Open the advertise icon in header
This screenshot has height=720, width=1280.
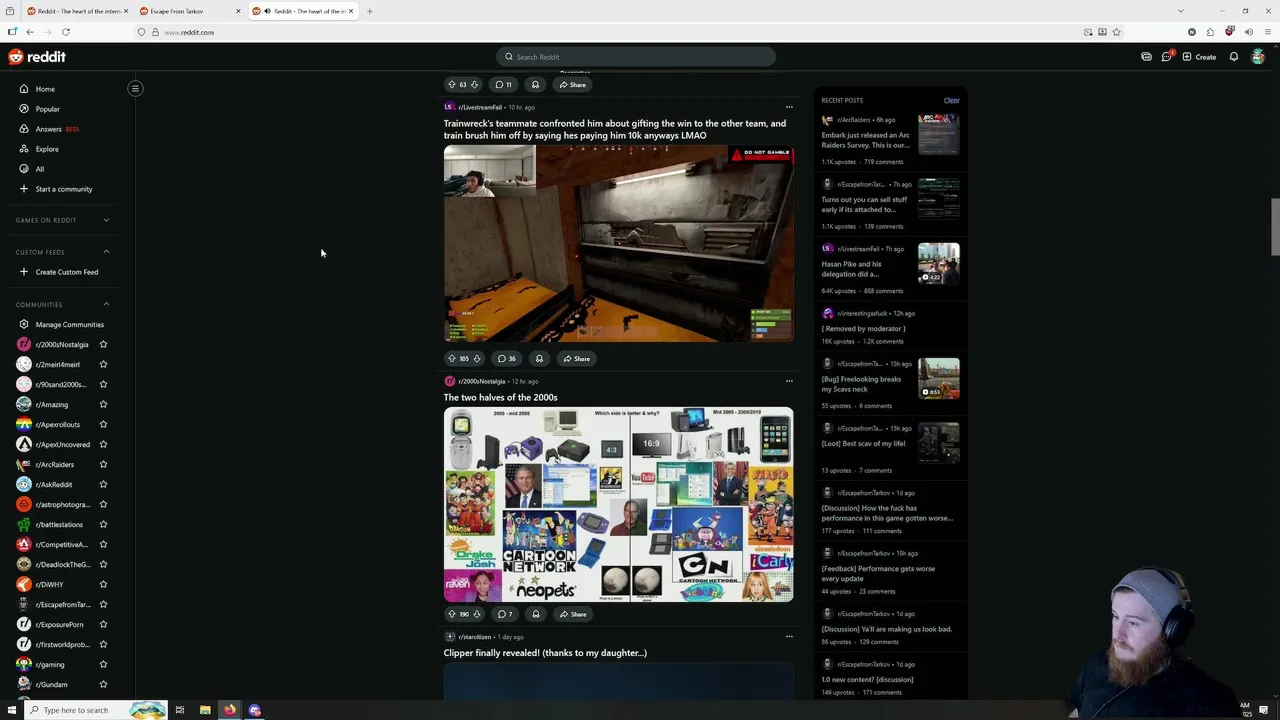(x=1146, y=57)
